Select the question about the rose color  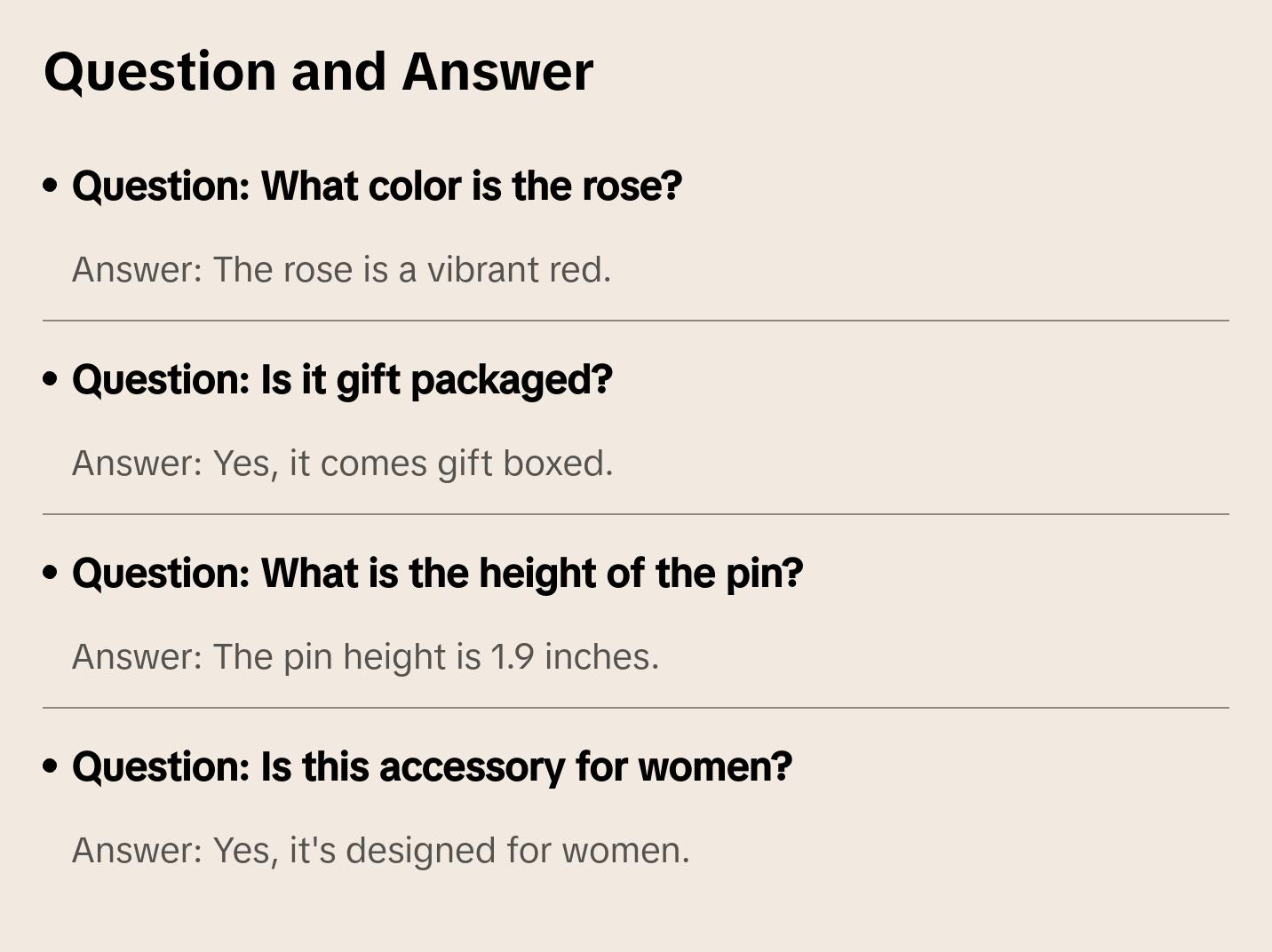click(x=377, y=186)
